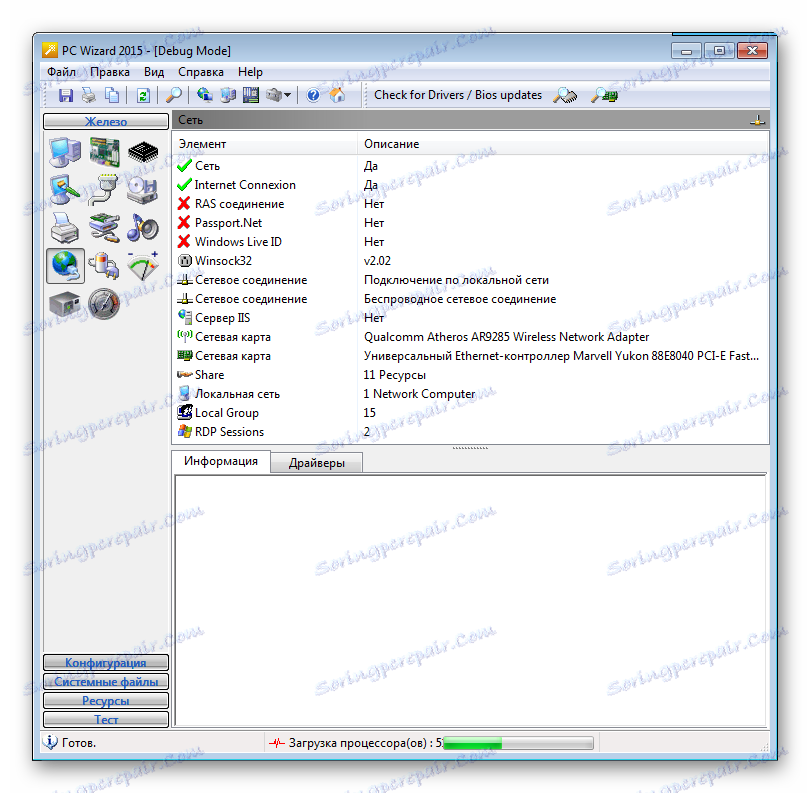This screenshot has height=793, width=810.
Task: Open the toolbox dropdown arrow in the toolbar
Action: coord(288,95)
